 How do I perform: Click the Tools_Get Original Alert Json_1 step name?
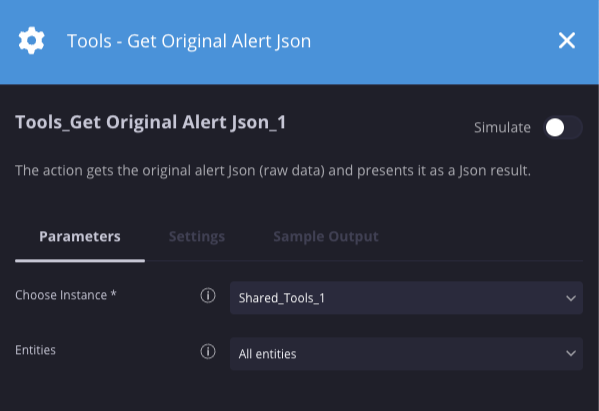tap(151, 122)
